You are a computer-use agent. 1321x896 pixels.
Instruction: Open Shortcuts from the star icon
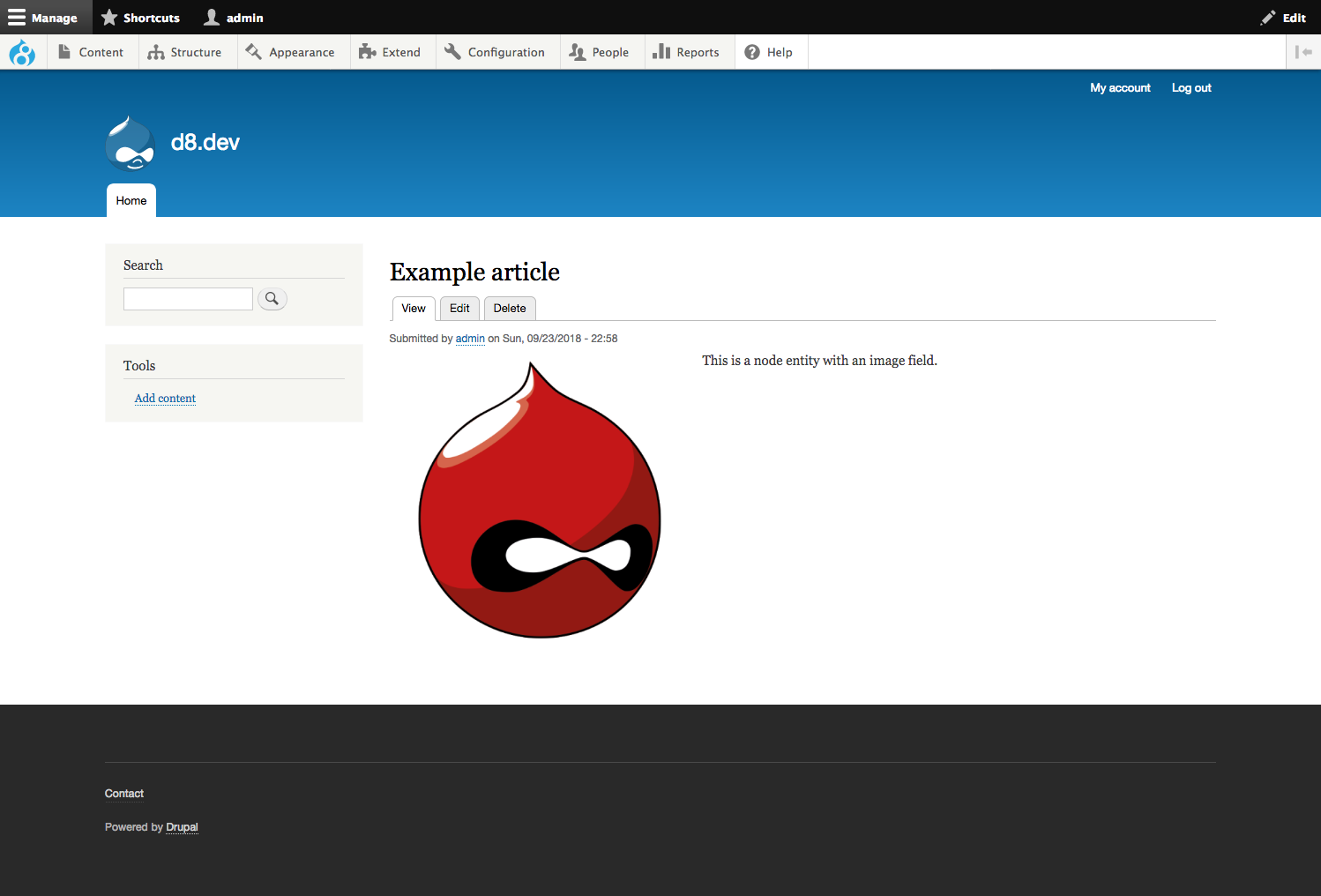140,18
